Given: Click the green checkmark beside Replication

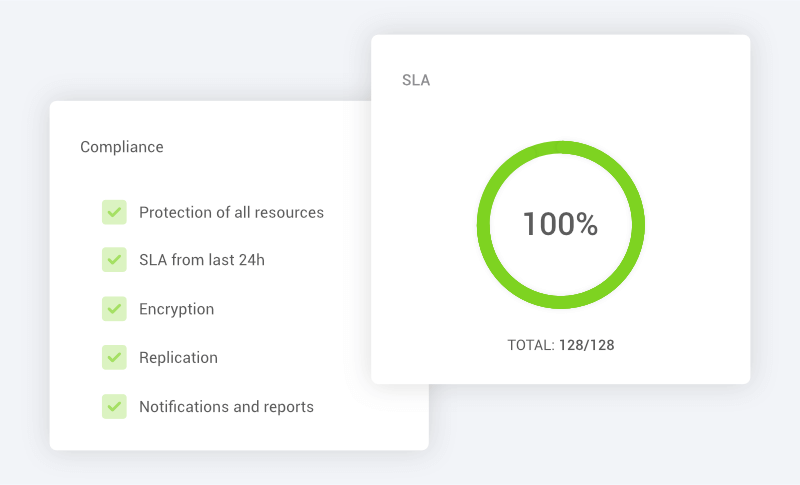Looking at the screenshot, I should 114,357.
